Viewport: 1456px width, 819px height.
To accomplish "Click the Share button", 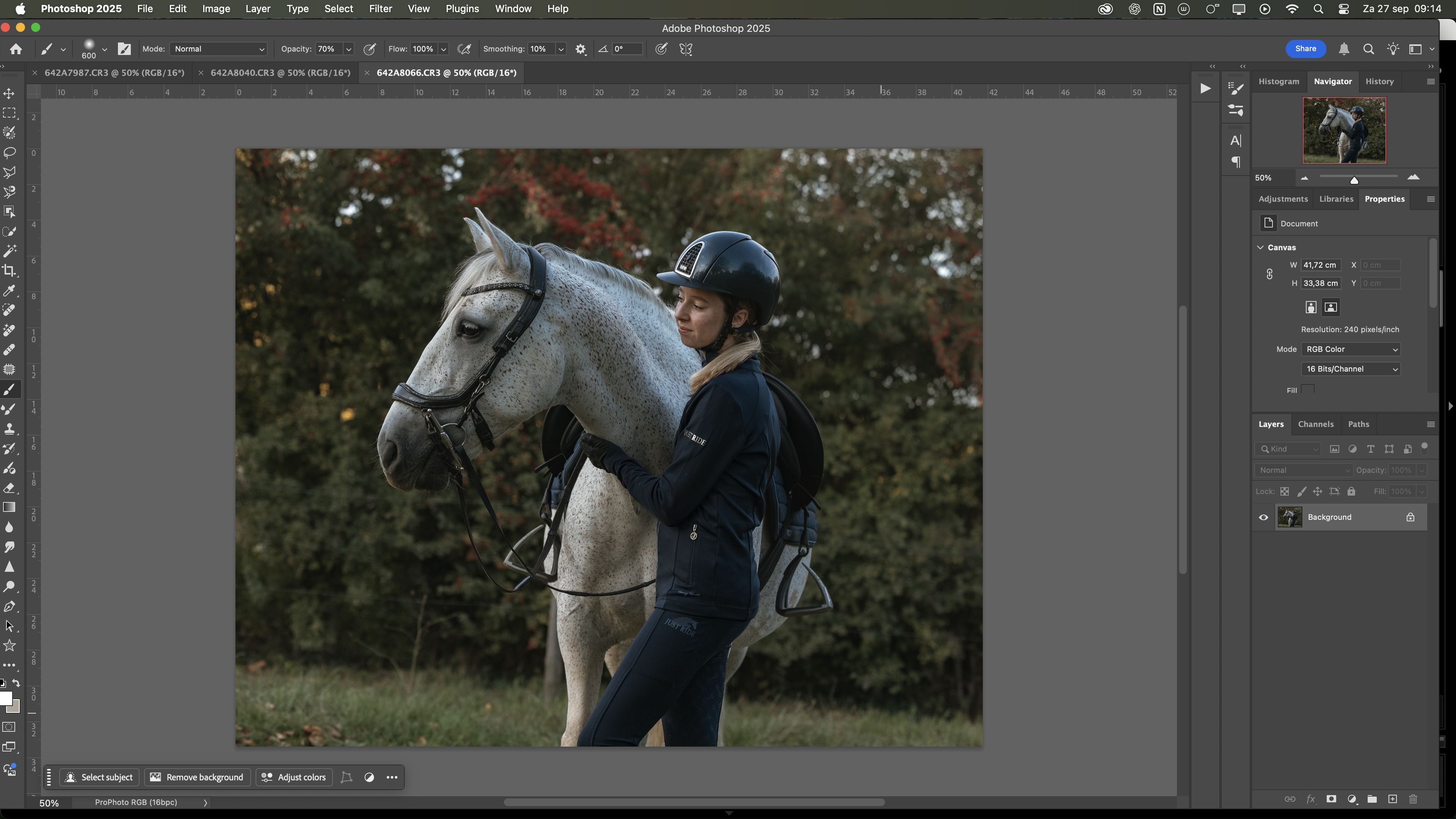I will click(x=1305, y=49).
